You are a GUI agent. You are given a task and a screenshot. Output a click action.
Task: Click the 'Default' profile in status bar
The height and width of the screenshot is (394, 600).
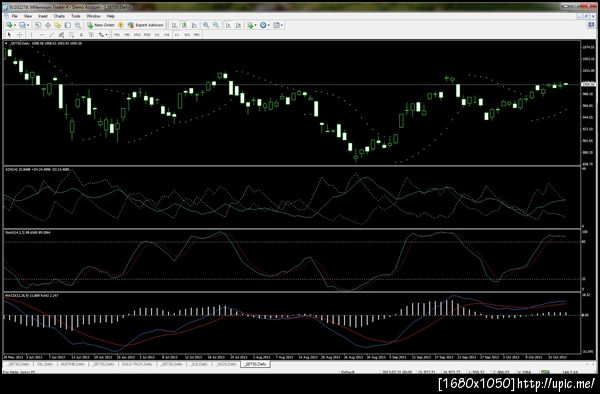point(347,371)
